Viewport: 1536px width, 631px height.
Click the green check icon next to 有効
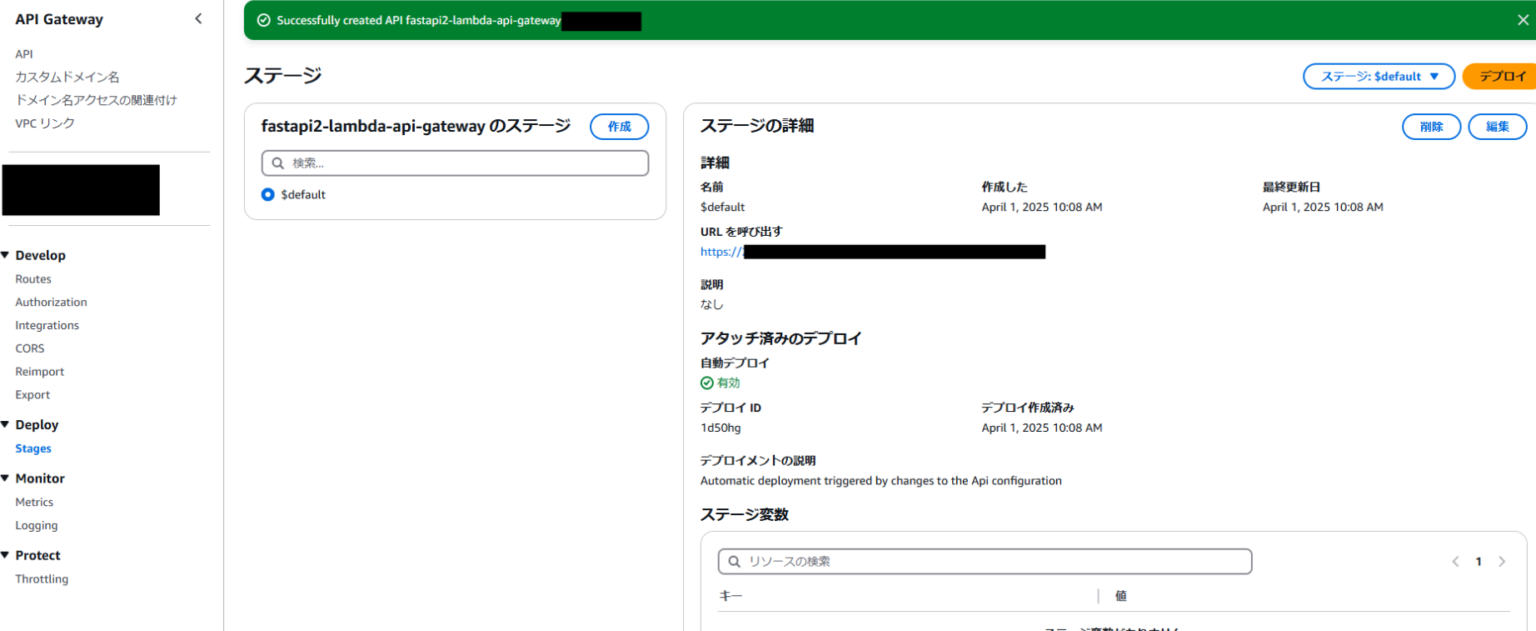(706, 382)
